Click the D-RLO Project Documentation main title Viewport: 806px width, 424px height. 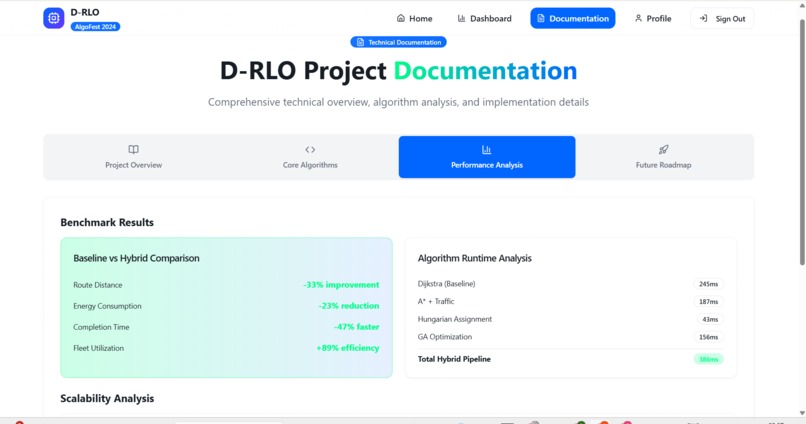coord(398,70)
